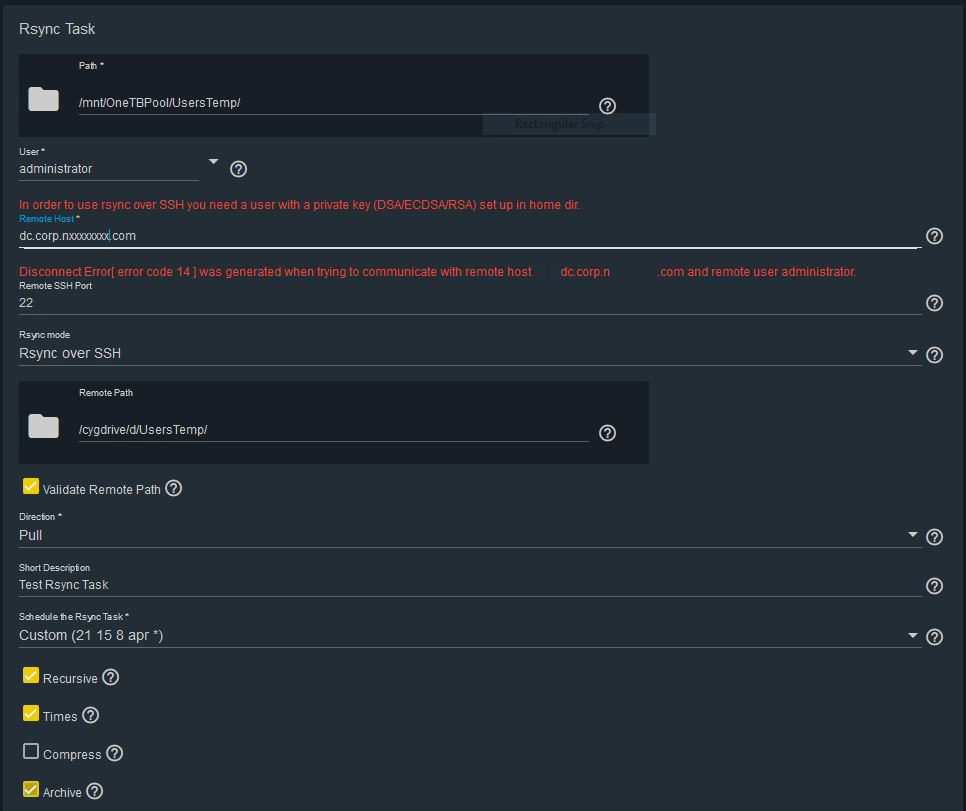Click help icon for Remote SSH Port
This screenshot has width=966, height=811.
934,303
